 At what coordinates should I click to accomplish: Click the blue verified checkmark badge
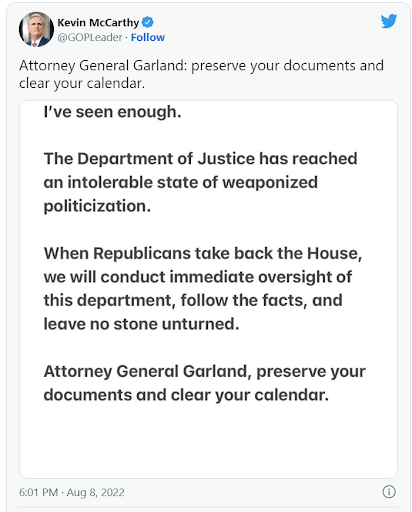[x=148, y=22]
